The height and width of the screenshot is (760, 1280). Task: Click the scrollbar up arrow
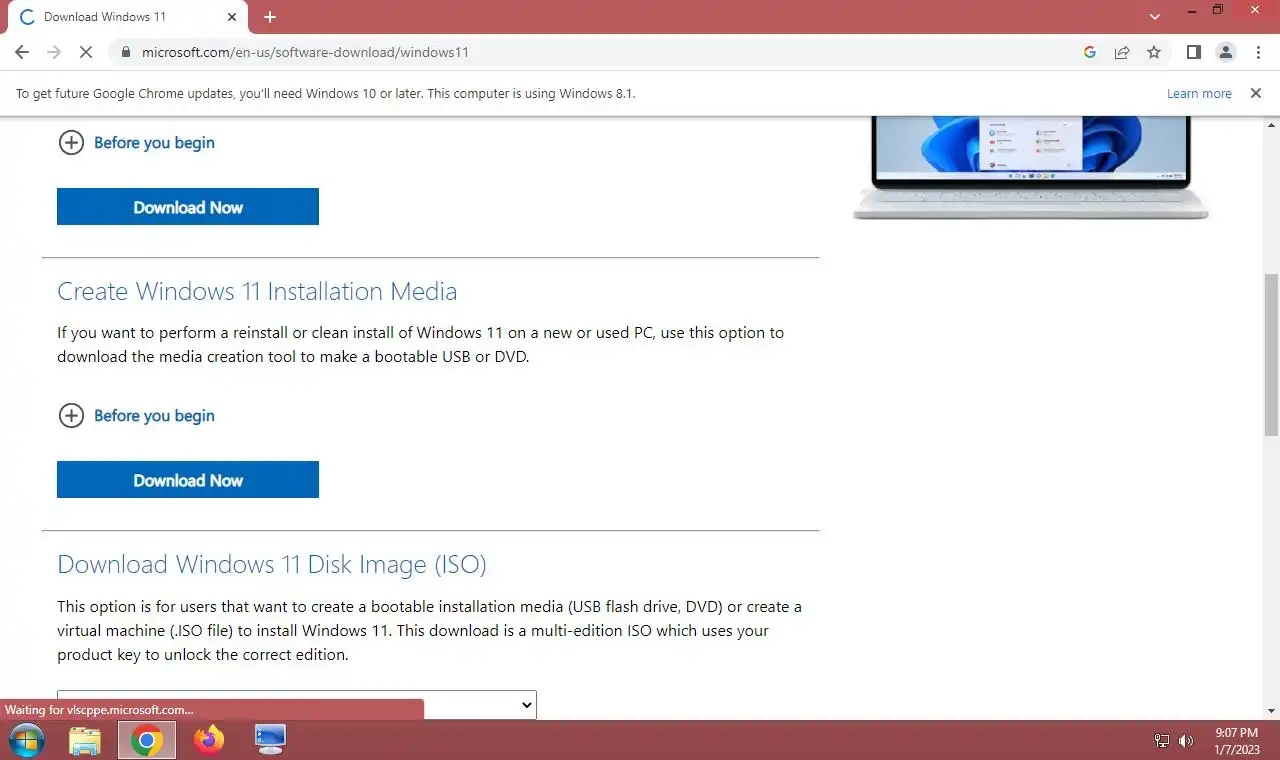tap(1271, 123)
